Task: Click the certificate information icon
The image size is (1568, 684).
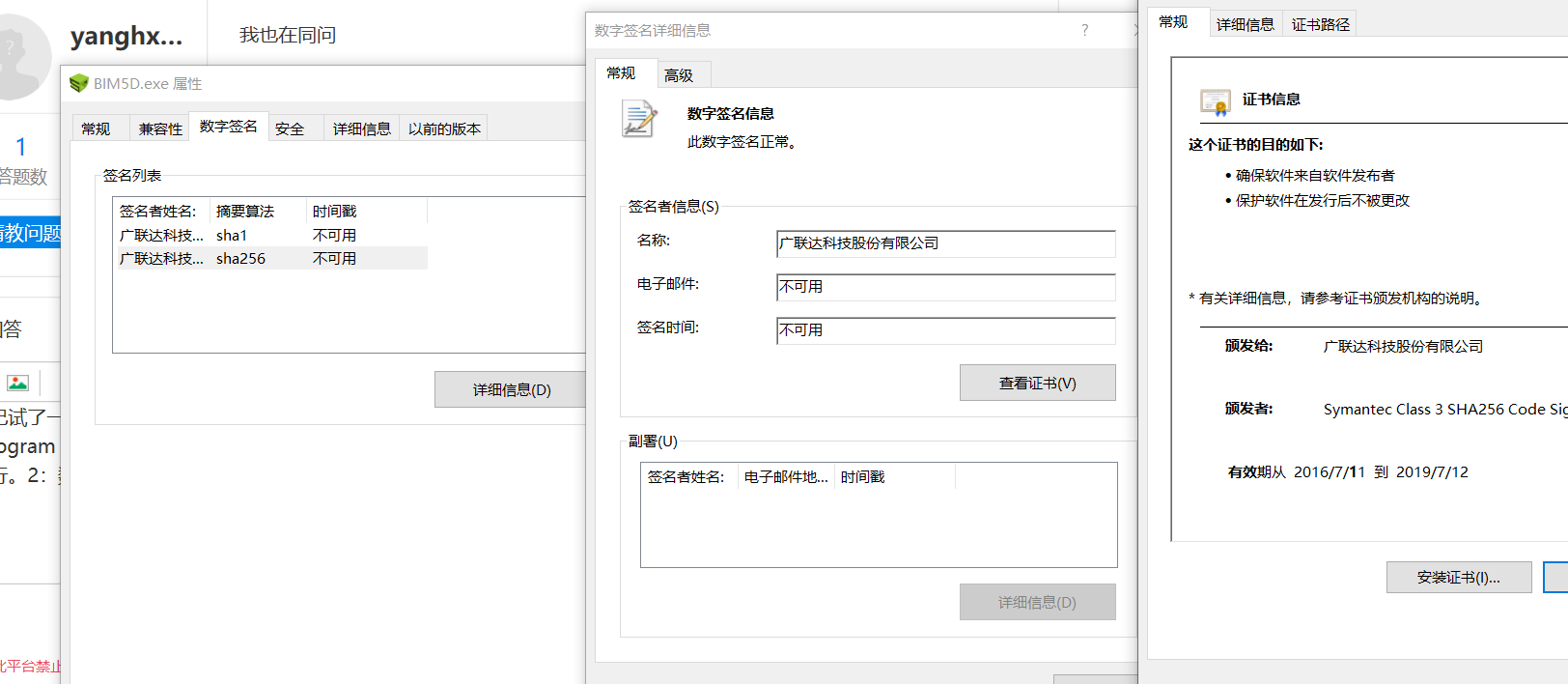Action: tap(1215, 101)
